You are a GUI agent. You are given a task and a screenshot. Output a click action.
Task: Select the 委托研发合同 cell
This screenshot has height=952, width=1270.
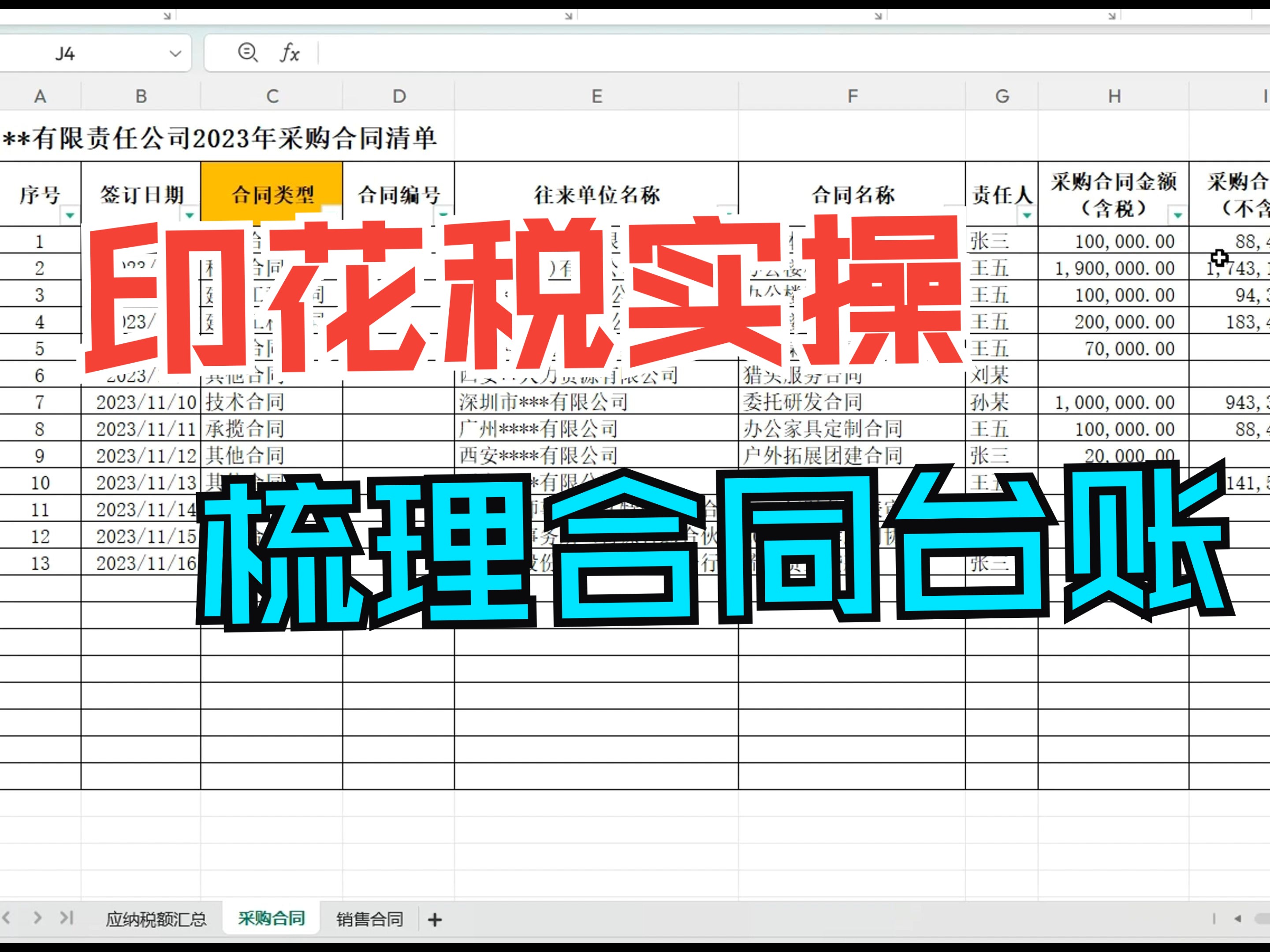pos(852,402)
